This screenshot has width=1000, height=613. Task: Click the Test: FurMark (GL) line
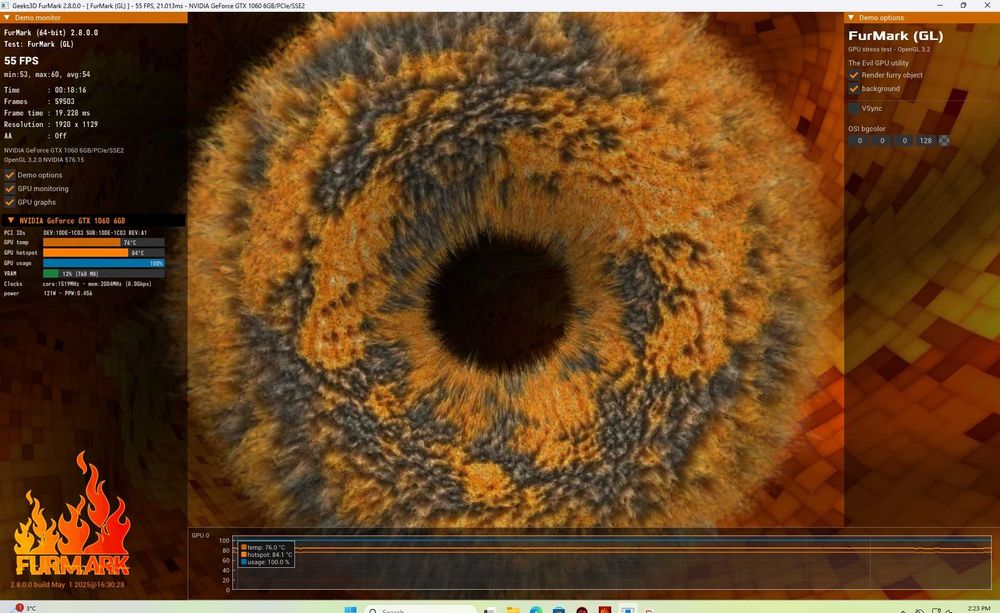coord(39,44)
